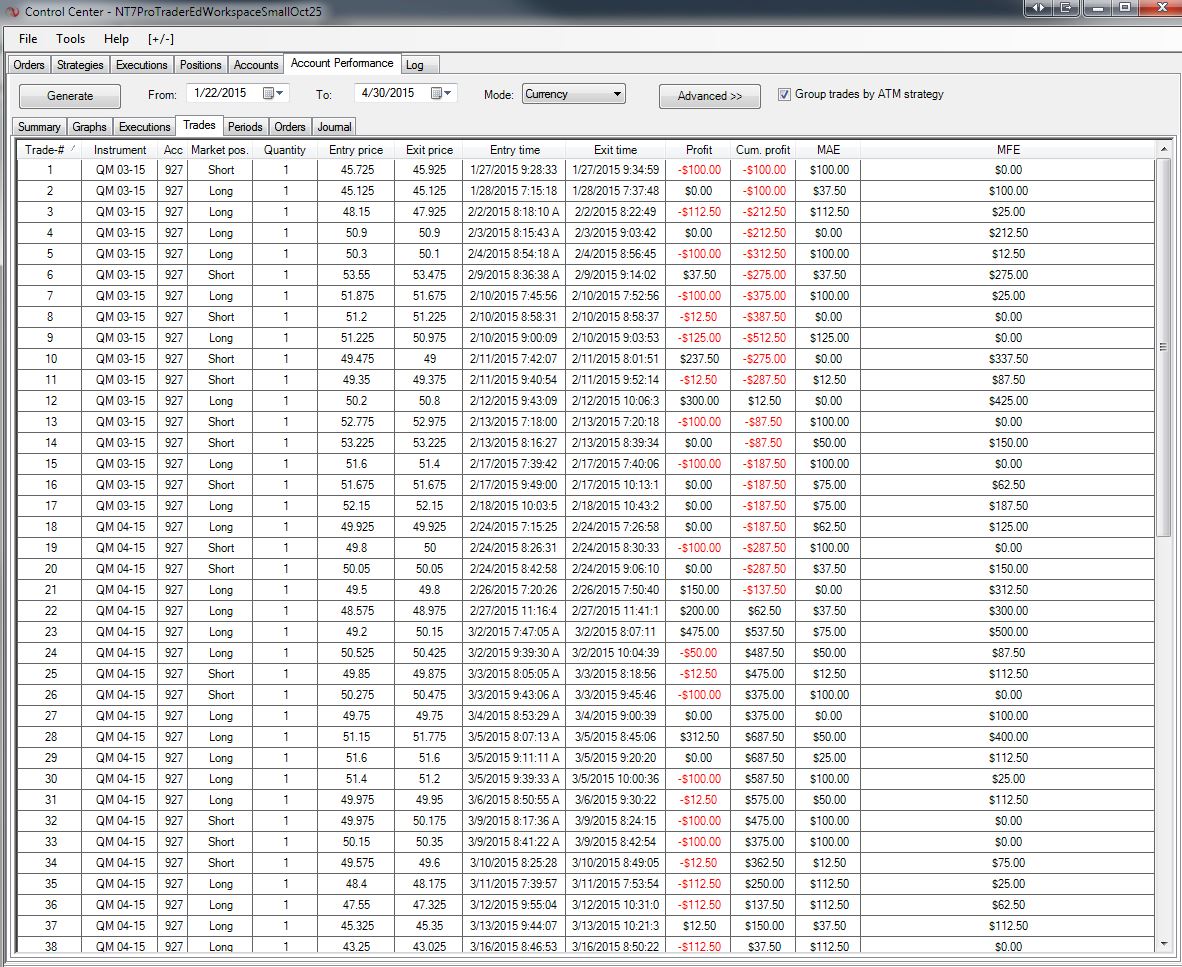Sort by the Market pos. column header

(x=220, y=150)
